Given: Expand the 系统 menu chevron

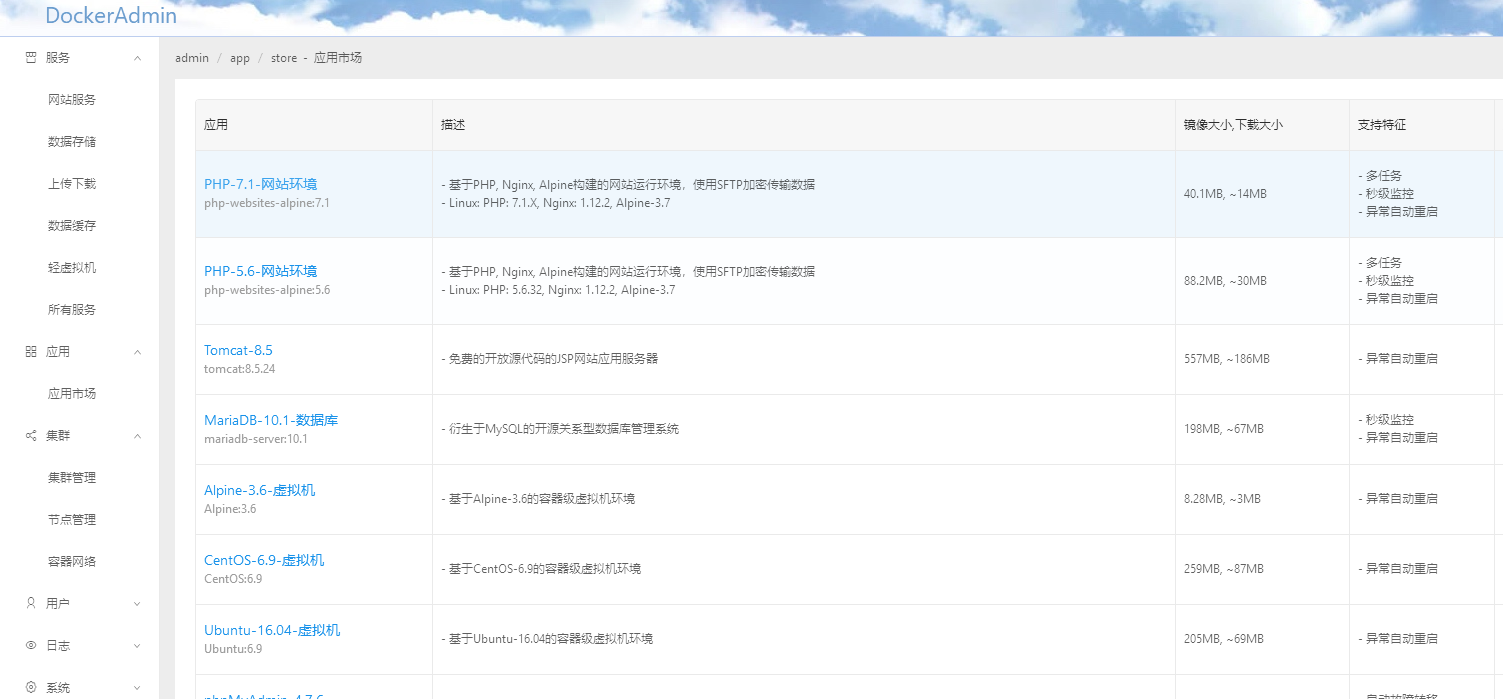Looking at the screenshot, I should [137, 688].
